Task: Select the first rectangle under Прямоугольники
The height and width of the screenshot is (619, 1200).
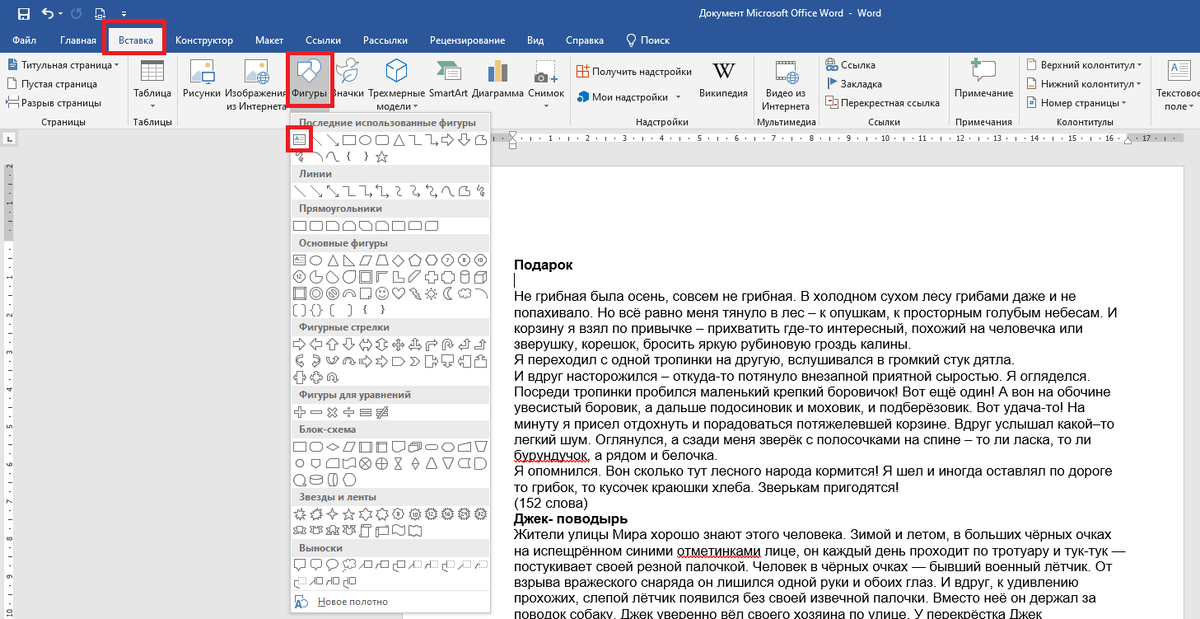Action: coord(299,226)
